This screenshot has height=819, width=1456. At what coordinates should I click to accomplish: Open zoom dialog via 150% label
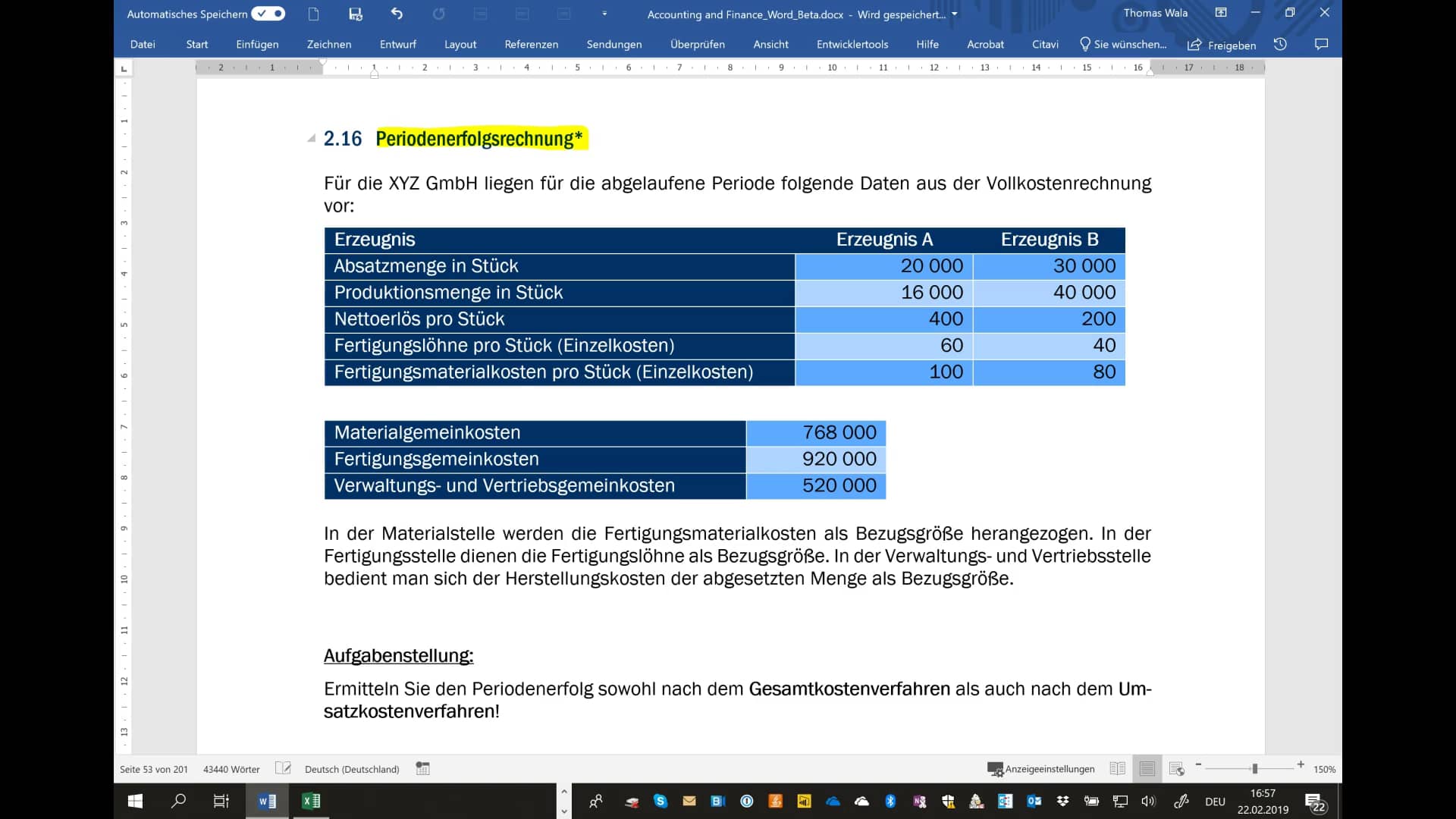[x=1325, y=769]
